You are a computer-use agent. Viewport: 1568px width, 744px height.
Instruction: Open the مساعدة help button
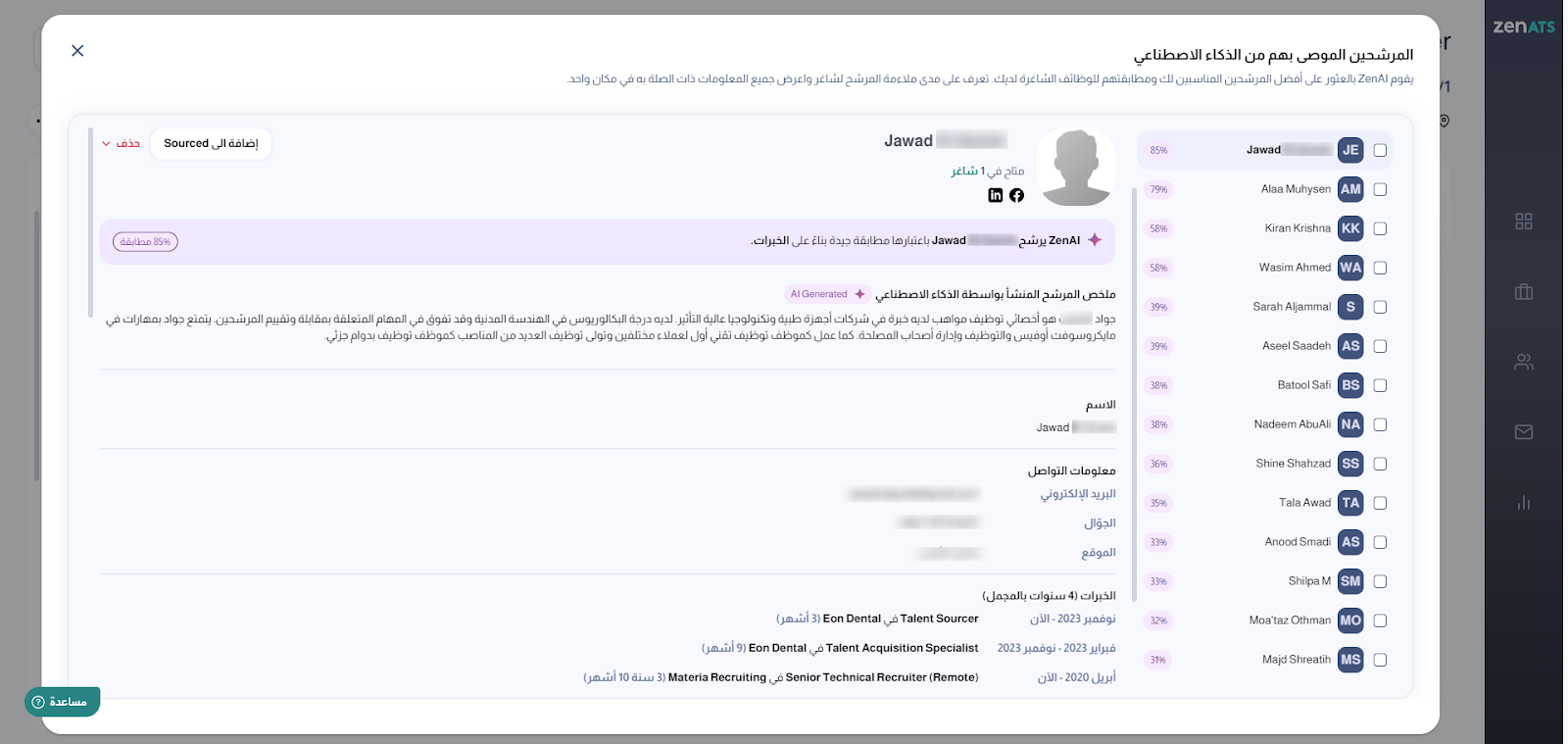click(x=63, y=702)
